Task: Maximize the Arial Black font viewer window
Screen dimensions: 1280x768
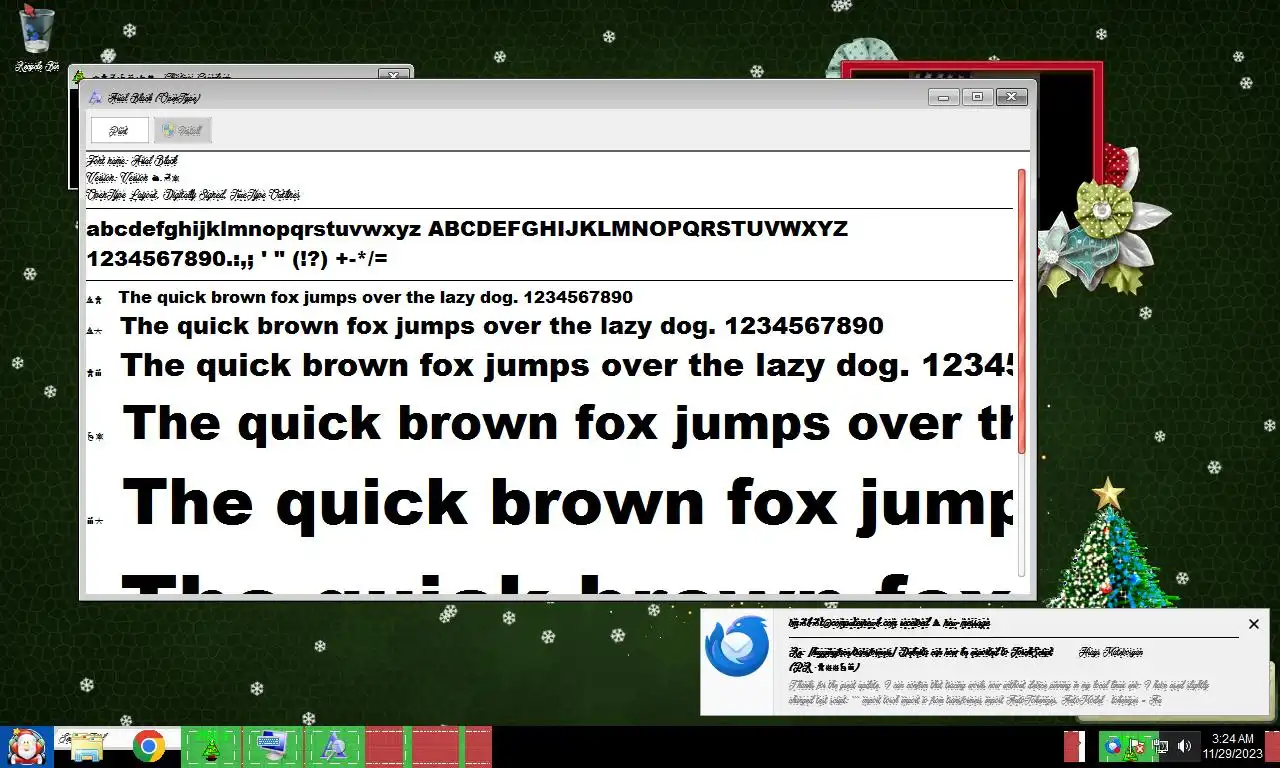Action: [x=977, y=97]
